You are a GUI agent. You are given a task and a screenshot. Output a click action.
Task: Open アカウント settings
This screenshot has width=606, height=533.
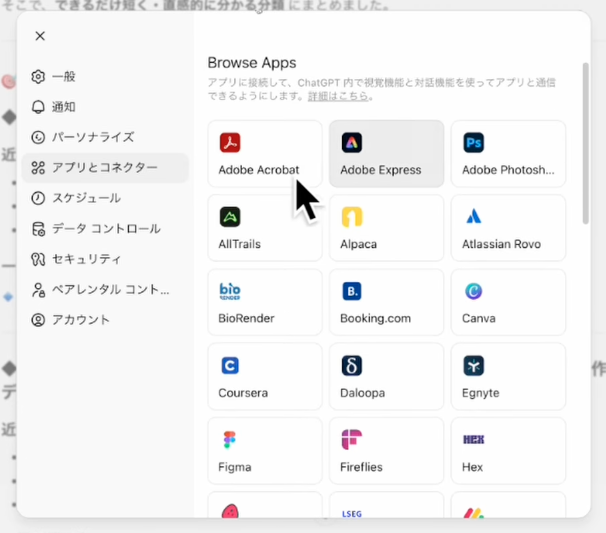[80, 320]
